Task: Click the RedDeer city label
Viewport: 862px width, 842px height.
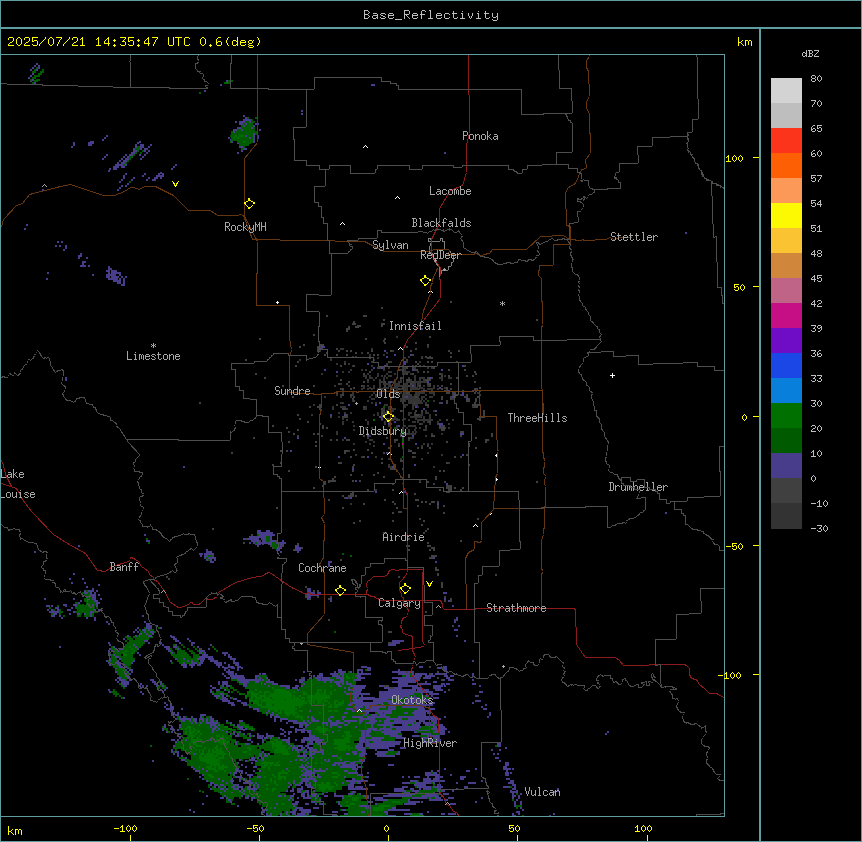Action: point(440,255)
